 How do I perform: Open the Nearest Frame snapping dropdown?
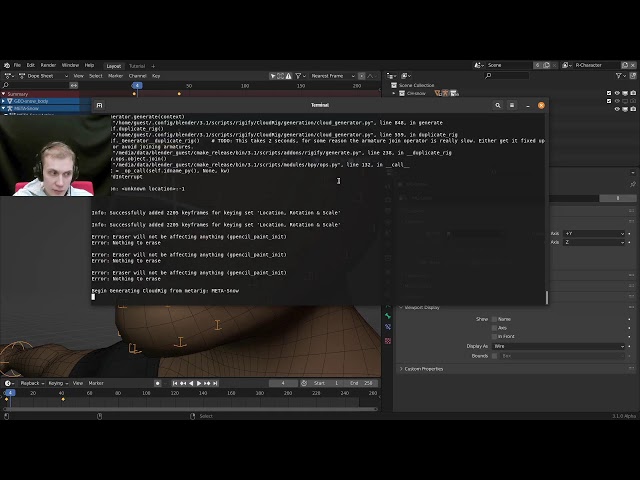tap(333, 76)
